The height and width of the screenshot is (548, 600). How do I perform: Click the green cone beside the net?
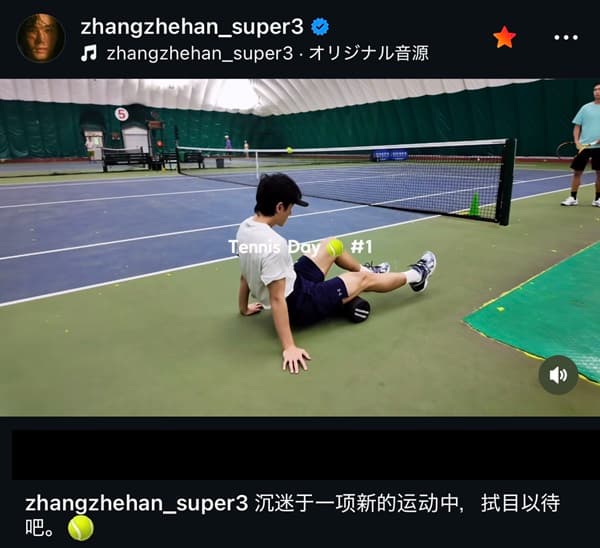pyautogui.click(x=475, y=204)
